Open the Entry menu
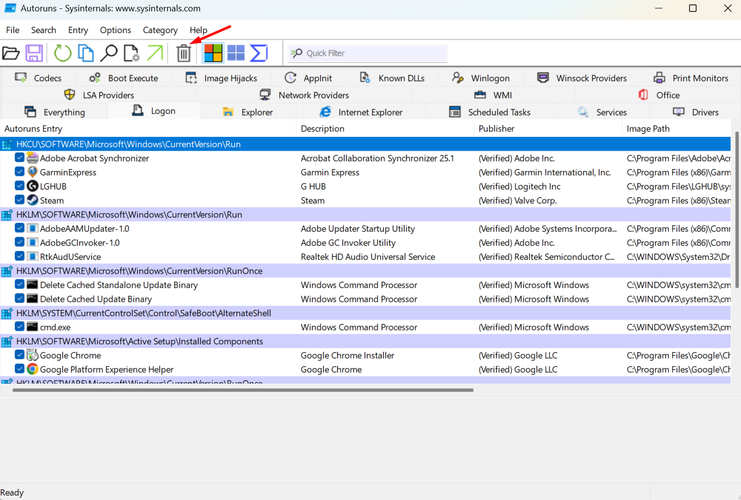Screen dimensions: 741x500 coord(78,30)
